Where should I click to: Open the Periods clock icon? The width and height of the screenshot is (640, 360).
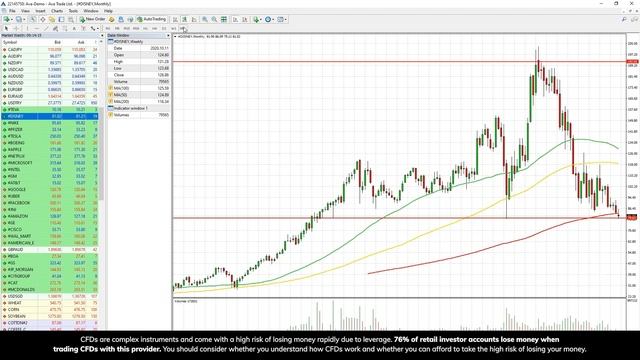pos(268,19)
